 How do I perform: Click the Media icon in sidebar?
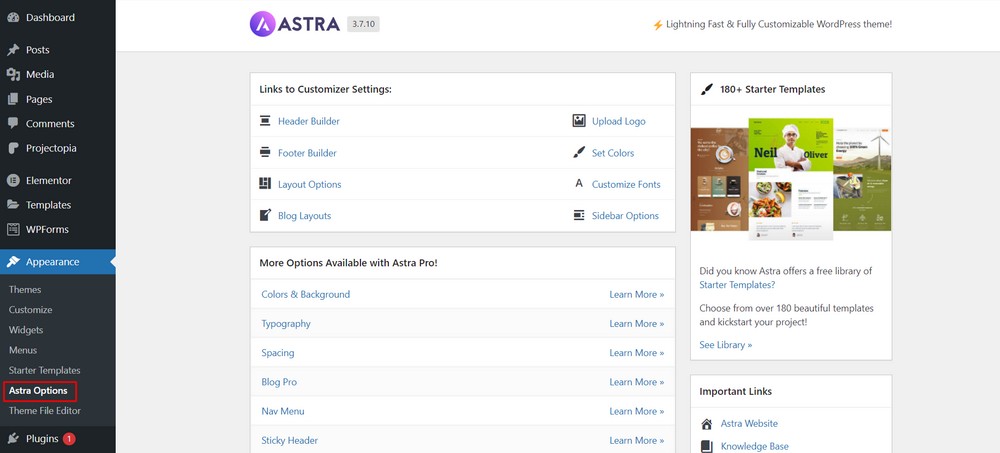pos(13,75)
